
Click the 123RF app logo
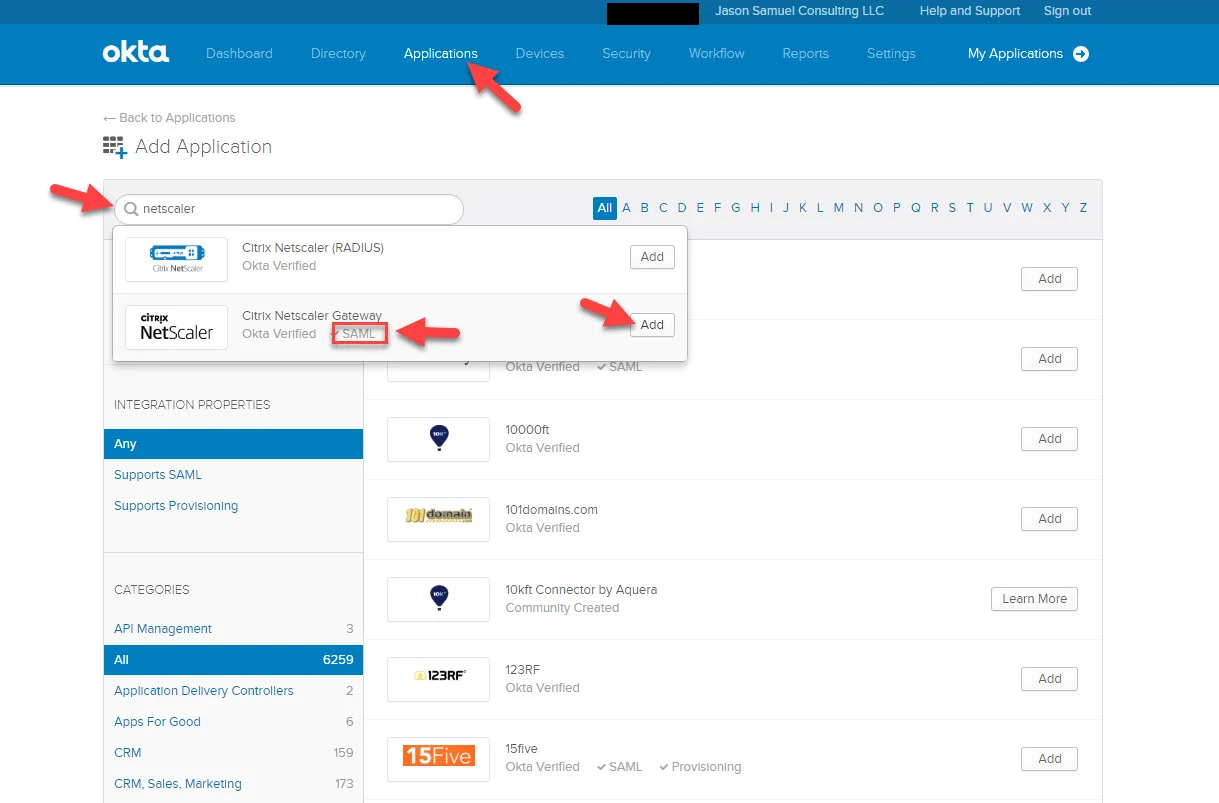(438, 678)
